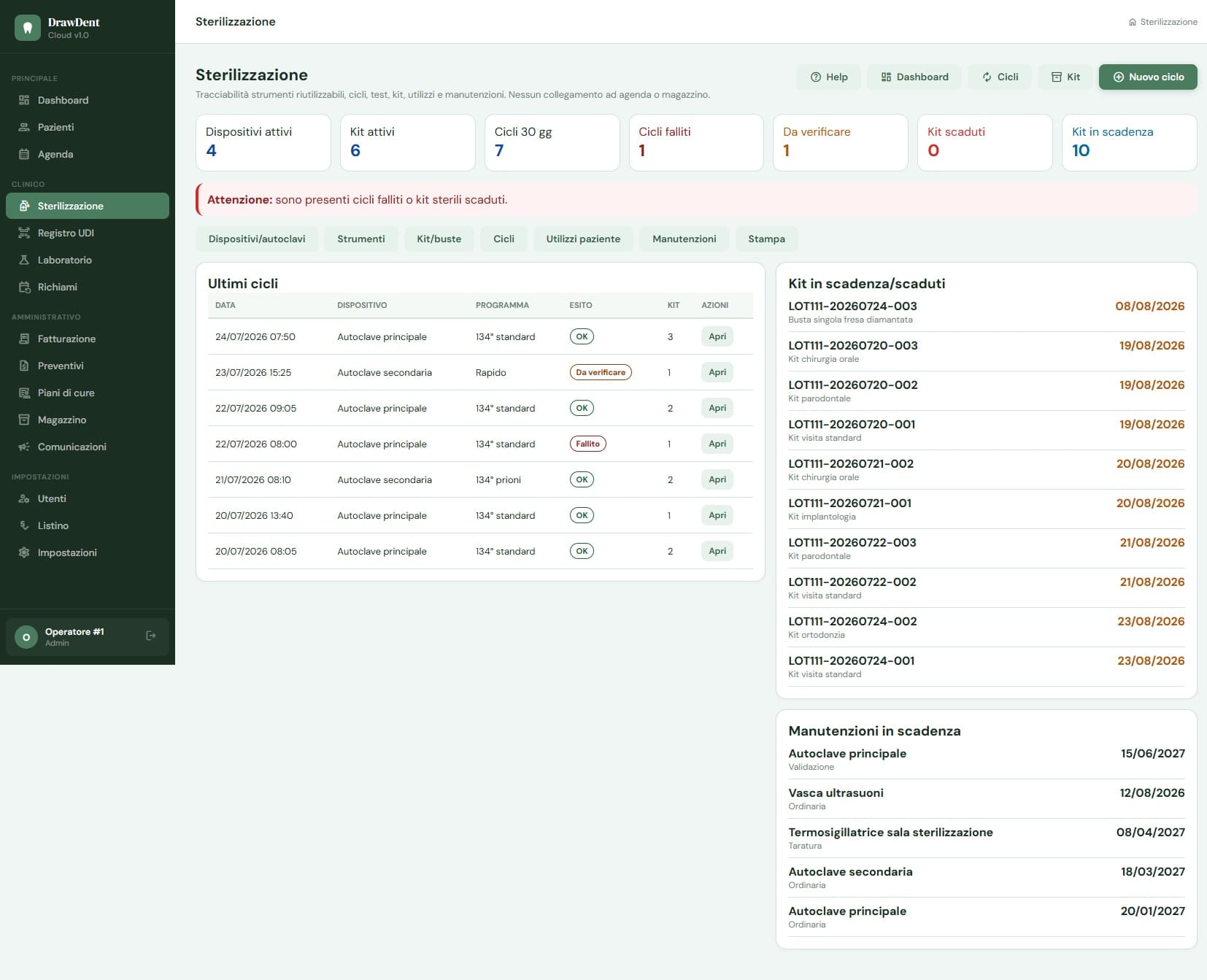Open the 22/07/2026 09:05 cycle with Apri

pos(717,408)
